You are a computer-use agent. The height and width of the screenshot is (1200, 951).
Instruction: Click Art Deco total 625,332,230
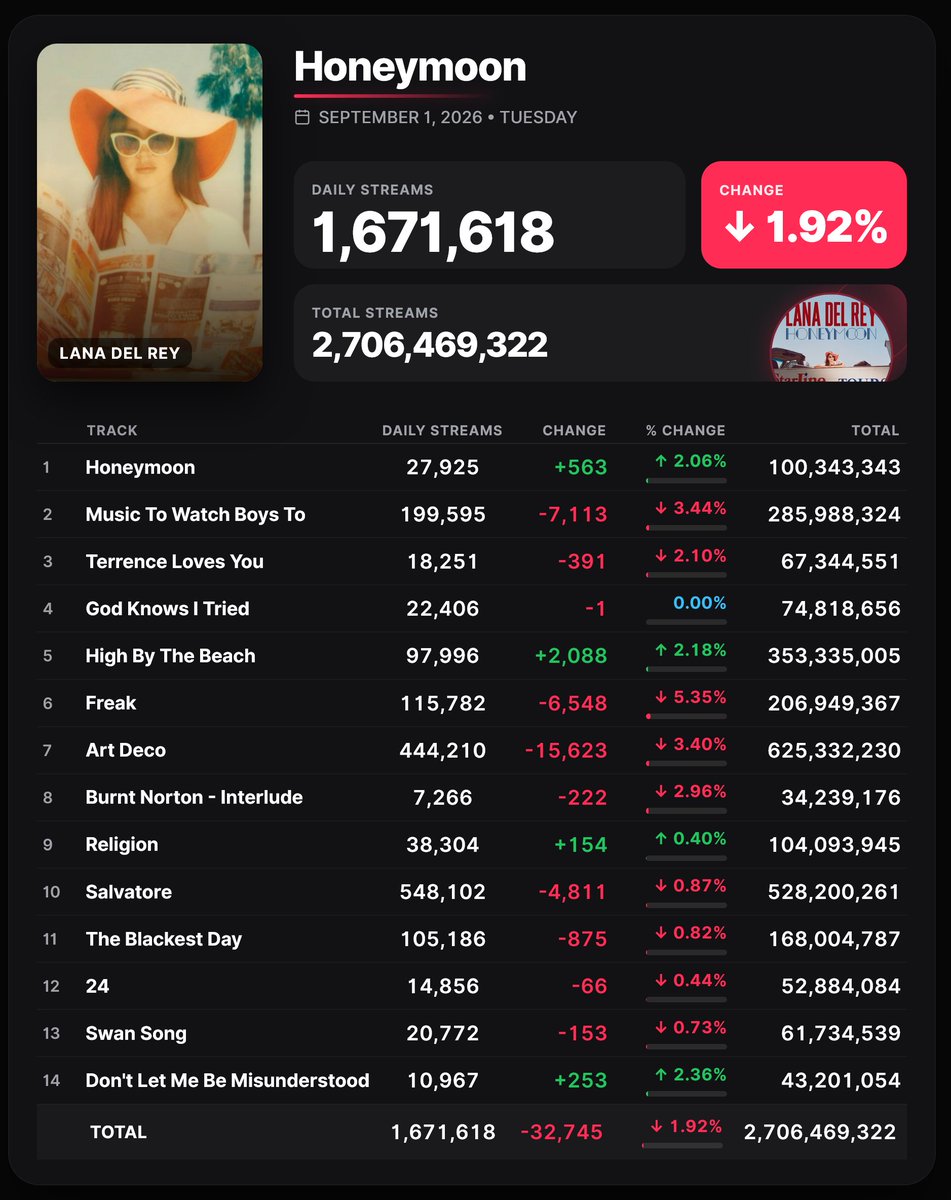[x=834, y=750]
